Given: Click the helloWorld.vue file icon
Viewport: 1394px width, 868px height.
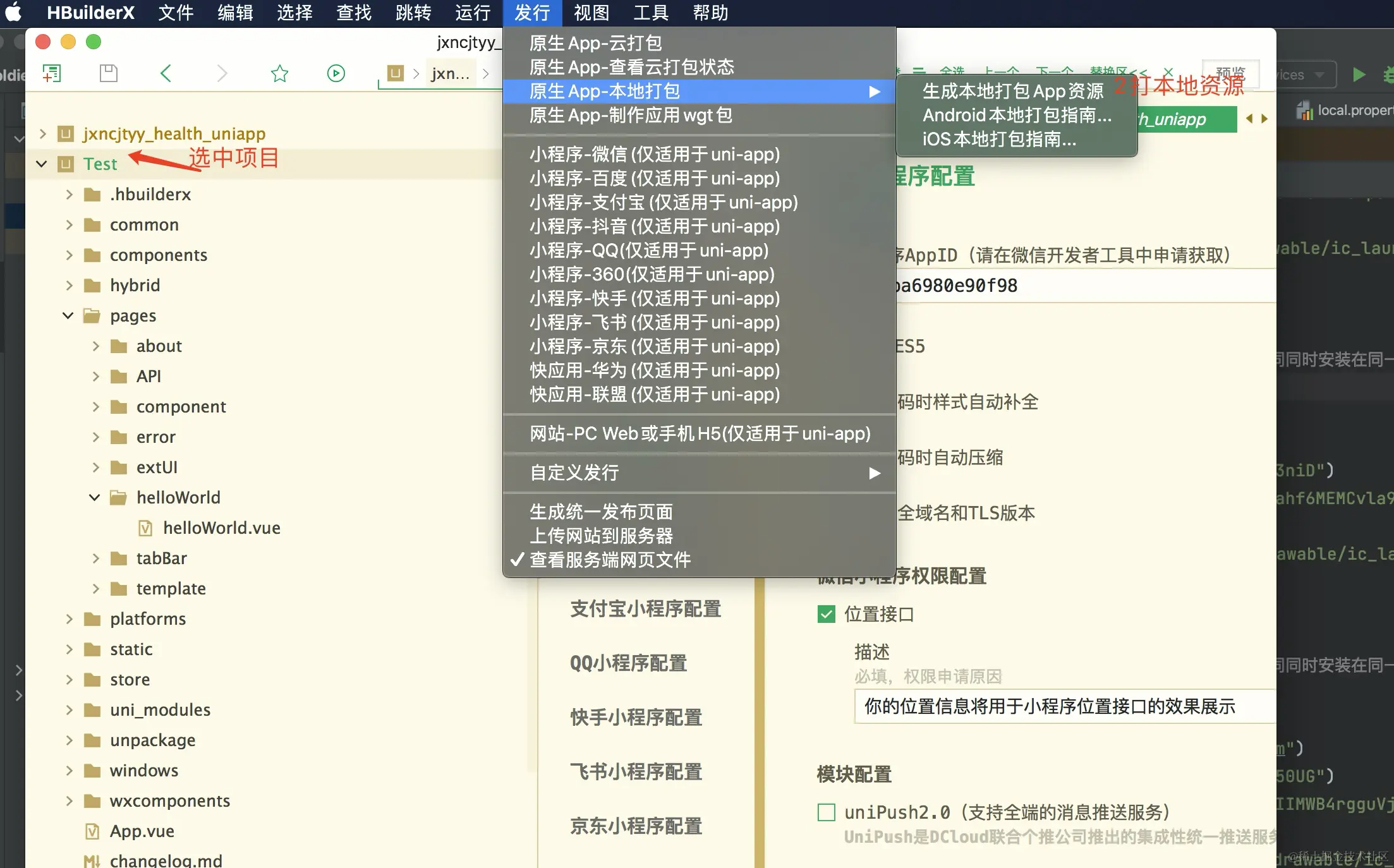Looking at the screenshot, I should click(x=145, y=527).
